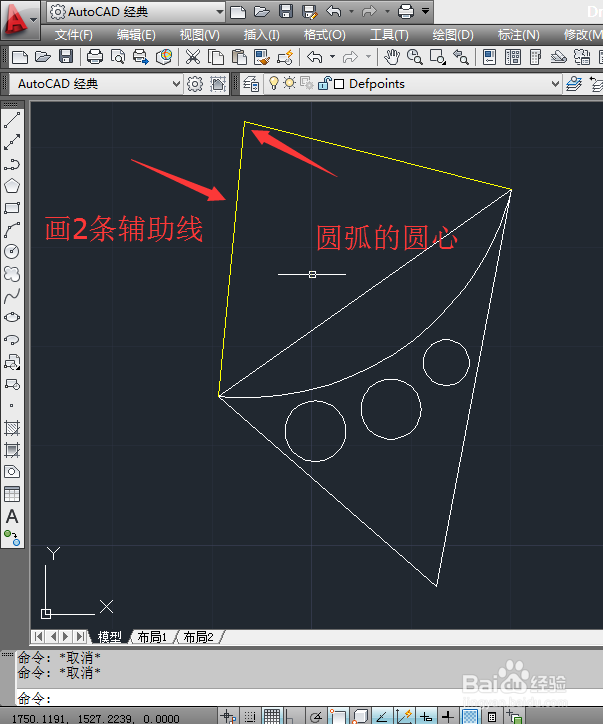Switch to the 布局1 tab
The width and height of the screenshot is (603, 724).
point(152,637)
